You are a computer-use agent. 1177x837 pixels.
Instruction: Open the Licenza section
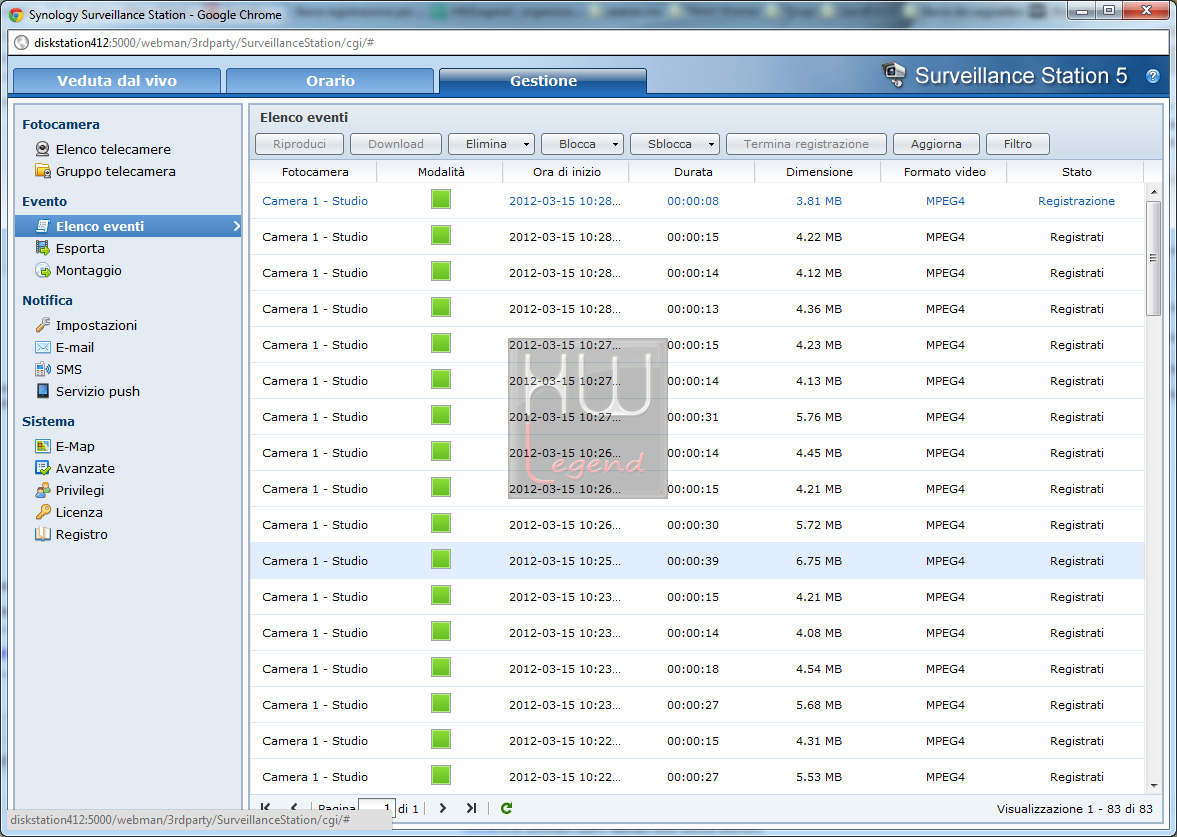pos(69,512)
